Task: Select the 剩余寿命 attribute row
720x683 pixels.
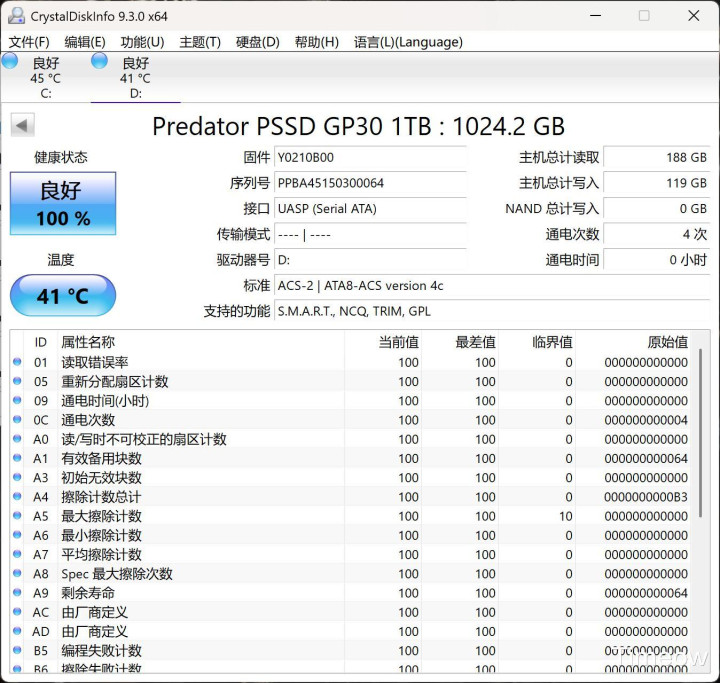Action: tap(350, 593)
